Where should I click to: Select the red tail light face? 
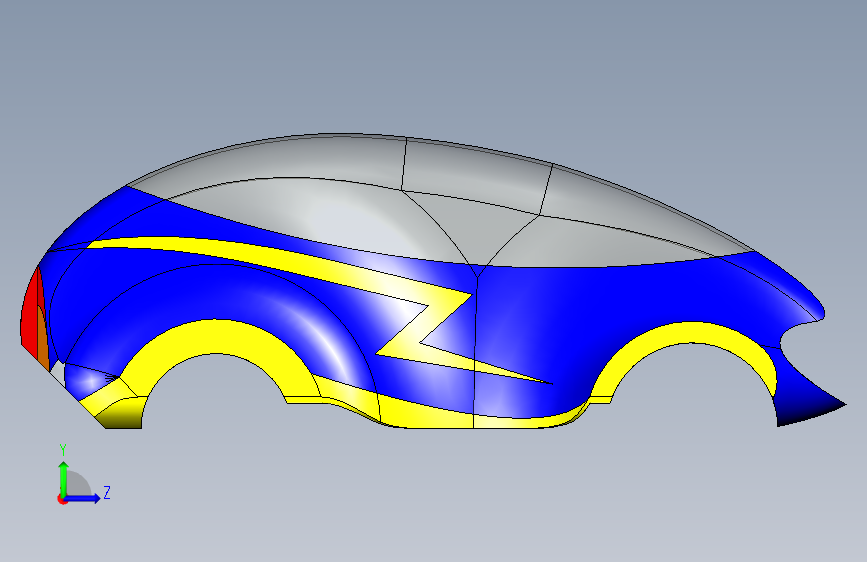[x=30, y=313]
